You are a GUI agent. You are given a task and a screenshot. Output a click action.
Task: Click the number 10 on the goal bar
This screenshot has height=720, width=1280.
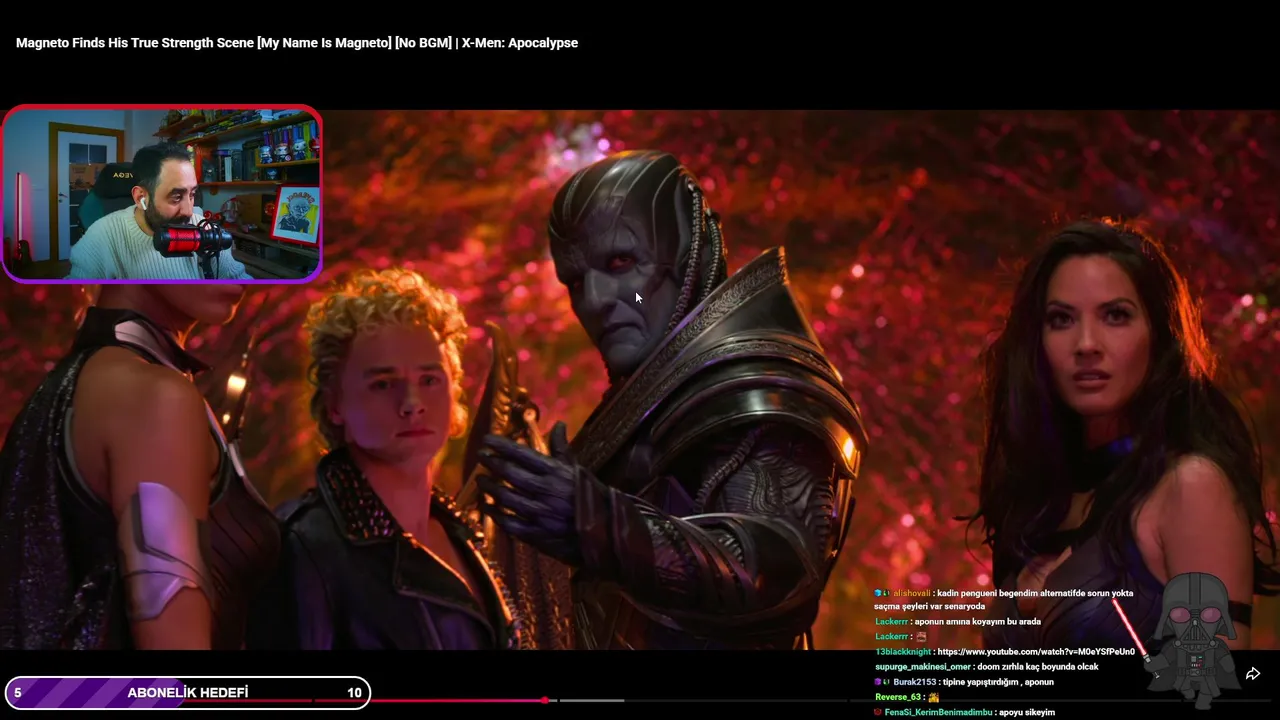(354, 693)
